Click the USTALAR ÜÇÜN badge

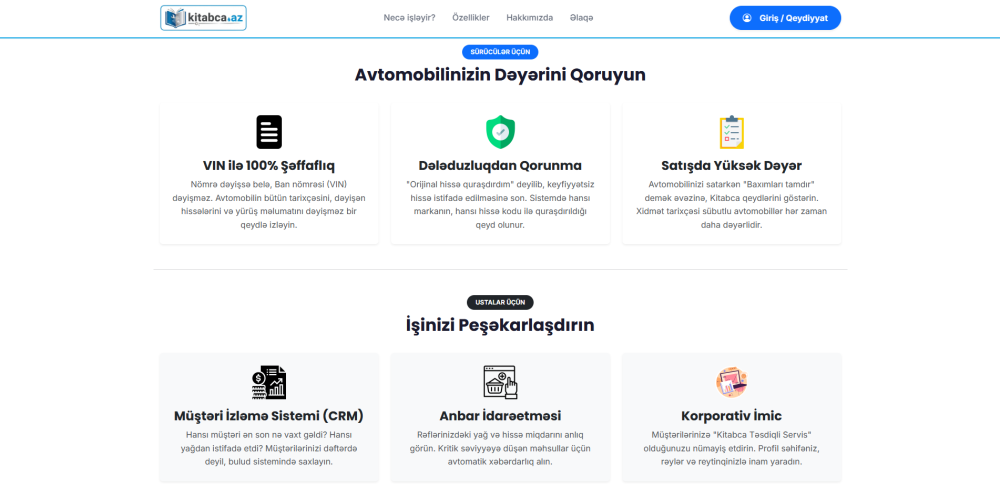click(500, 302)
